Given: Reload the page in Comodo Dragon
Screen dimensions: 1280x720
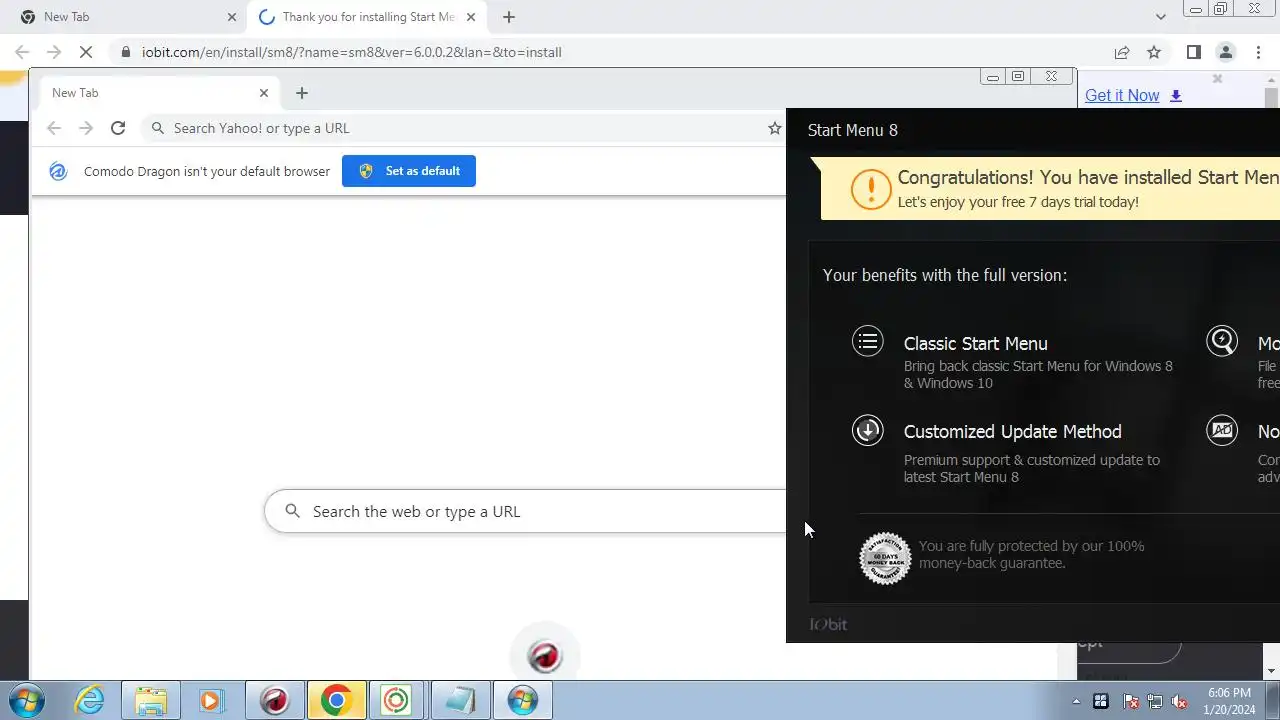Looking at the screenshot, I should 118,128.
